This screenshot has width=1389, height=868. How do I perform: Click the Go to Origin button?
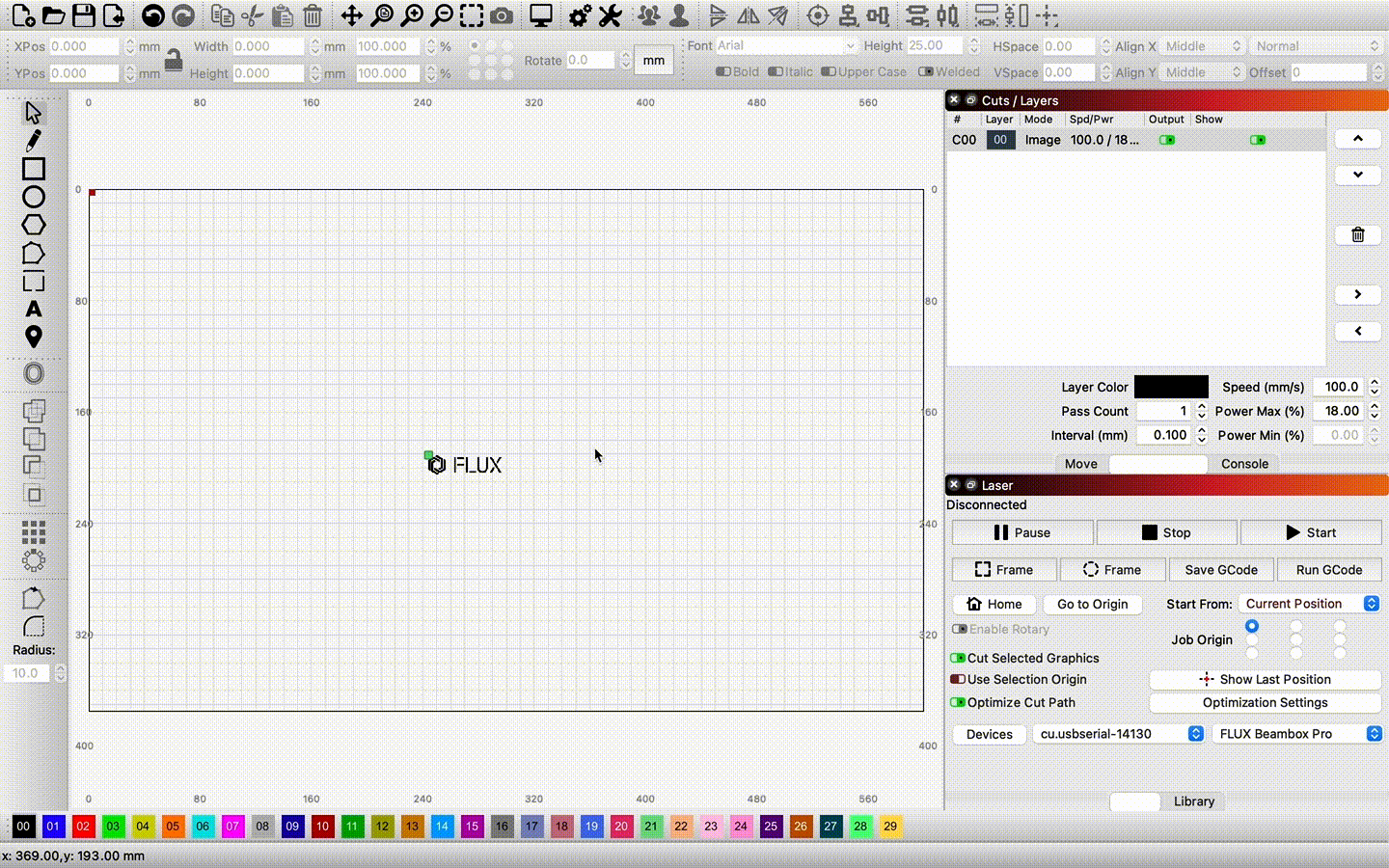point(1092,604)
